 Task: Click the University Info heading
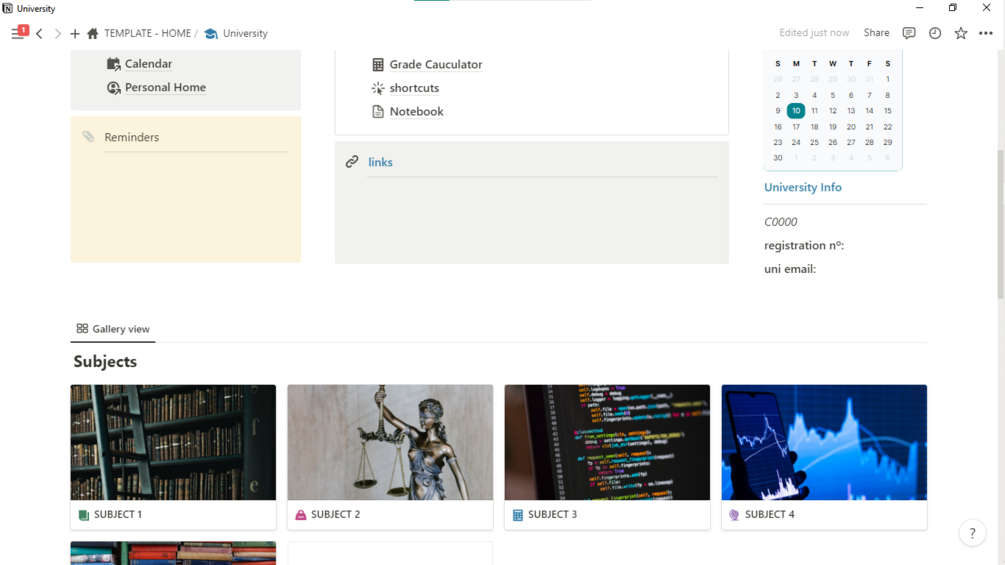pos(802,187)
